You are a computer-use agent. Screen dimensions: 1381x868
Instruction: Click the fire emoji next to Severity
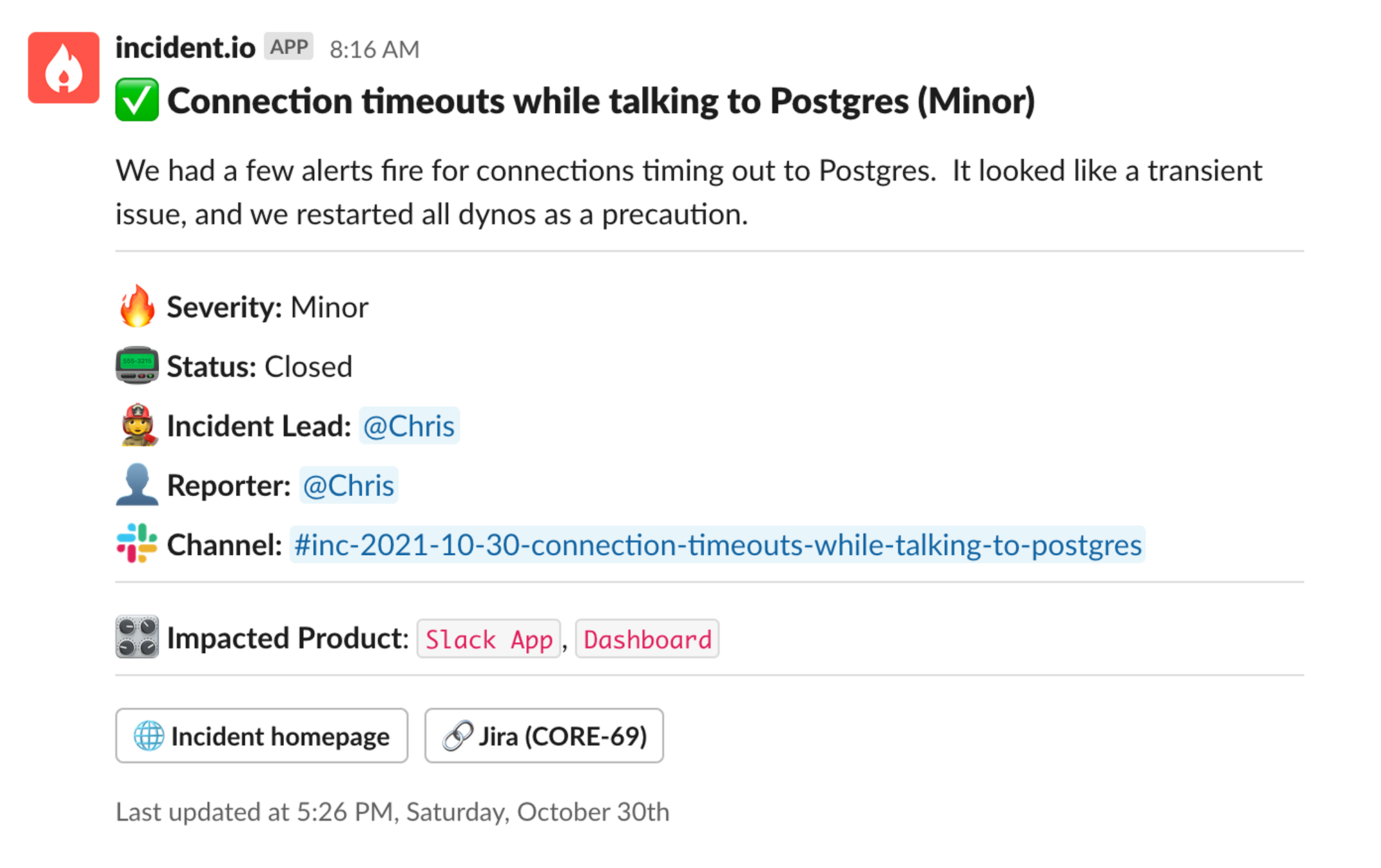coord(137,306)
